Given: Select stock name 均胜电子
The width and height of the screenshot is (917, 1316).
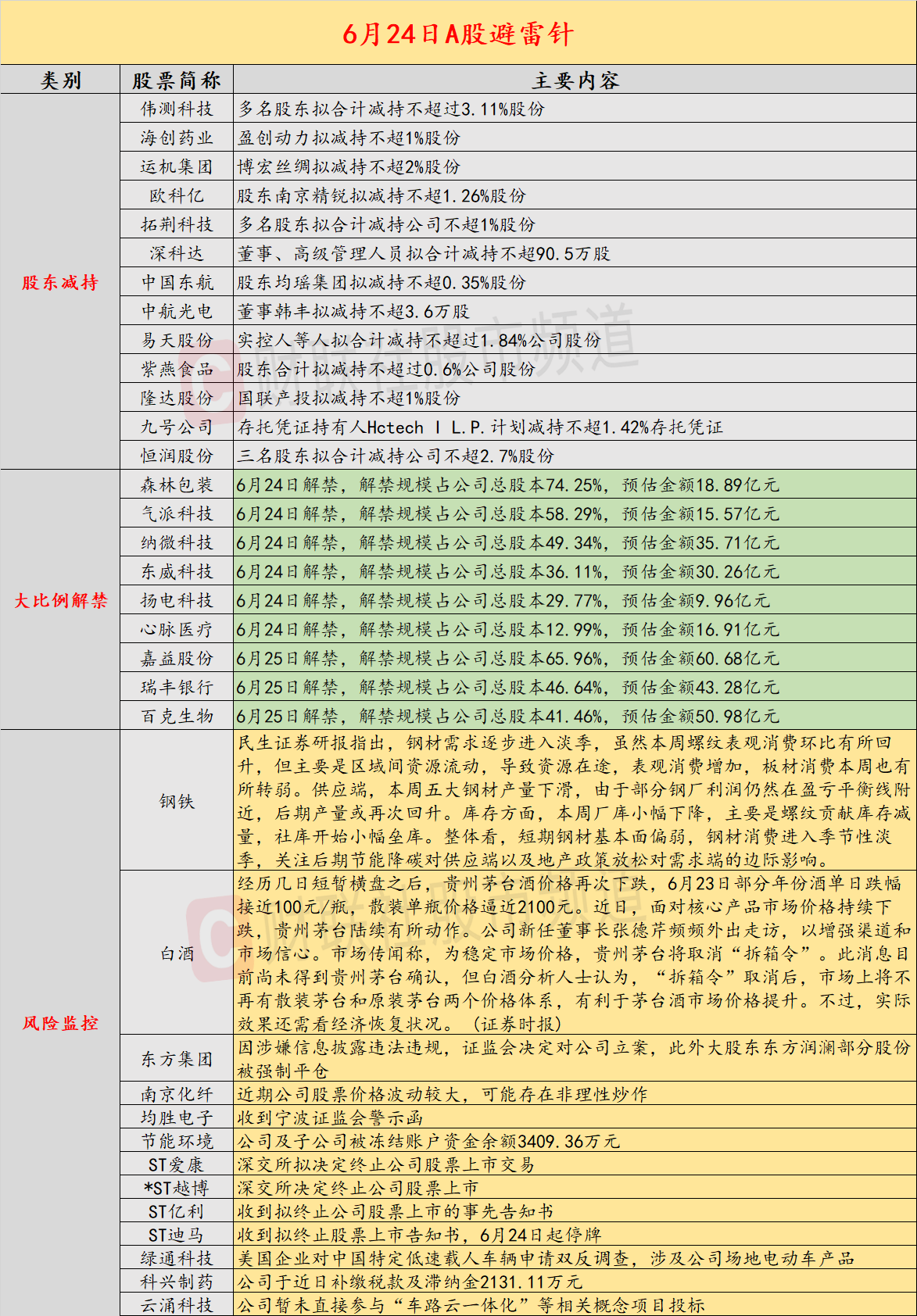Looking at the screenshot, I should tap(177, 1118).
